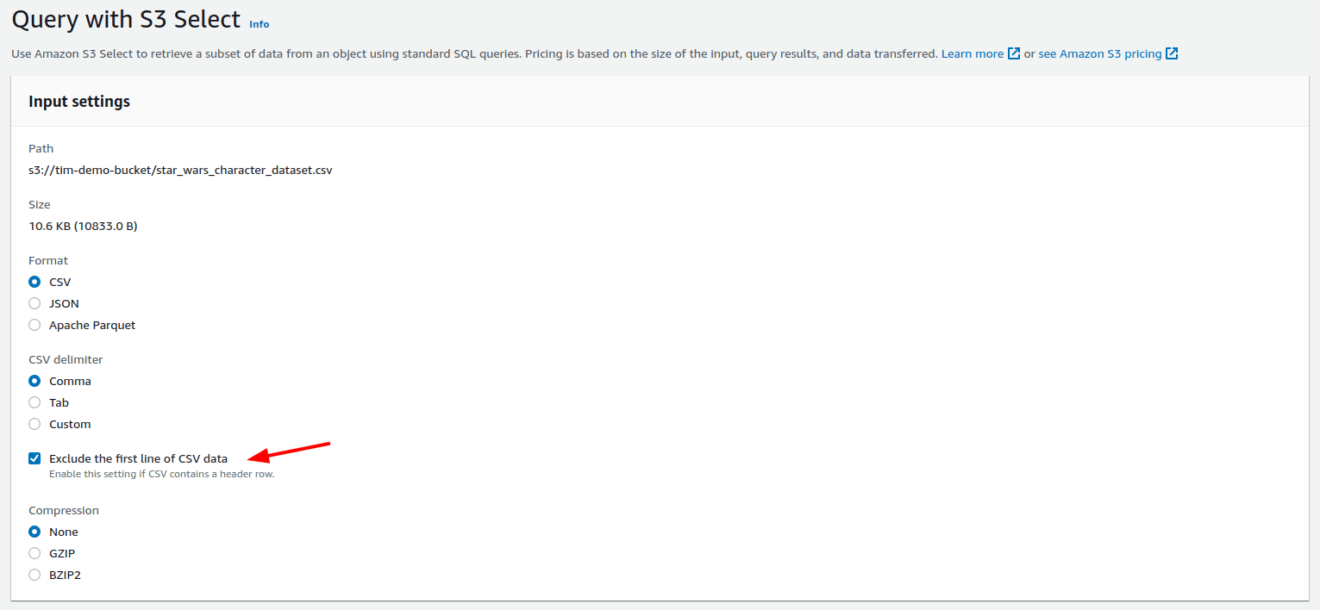Select JSON as the input format
Image resolution: width=1320 pixels, height=610 pixels.
click(34, 303)
